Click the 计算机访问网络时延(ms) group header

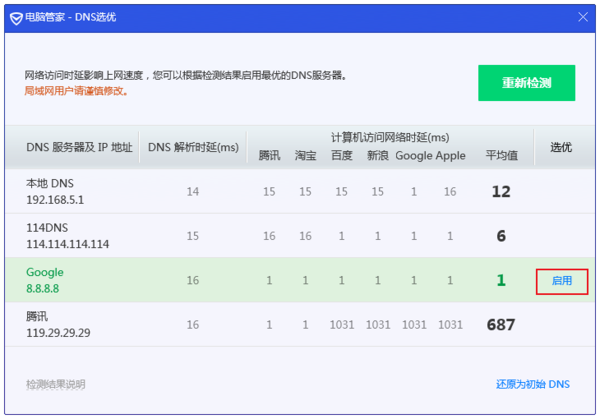click(x=390, y=137)
